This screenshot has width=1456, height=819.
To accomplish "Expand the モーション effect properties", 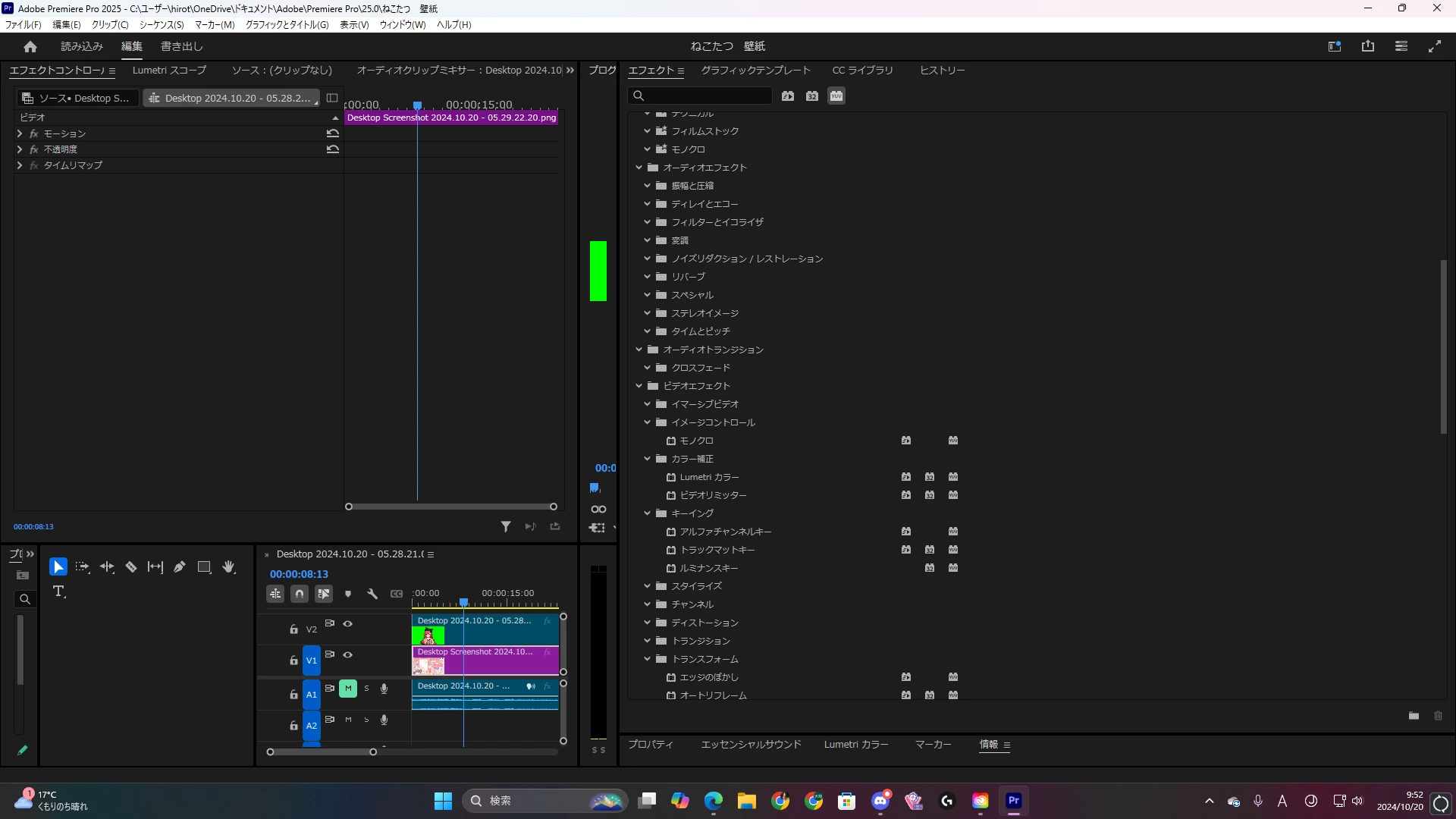I will point(20,133).
